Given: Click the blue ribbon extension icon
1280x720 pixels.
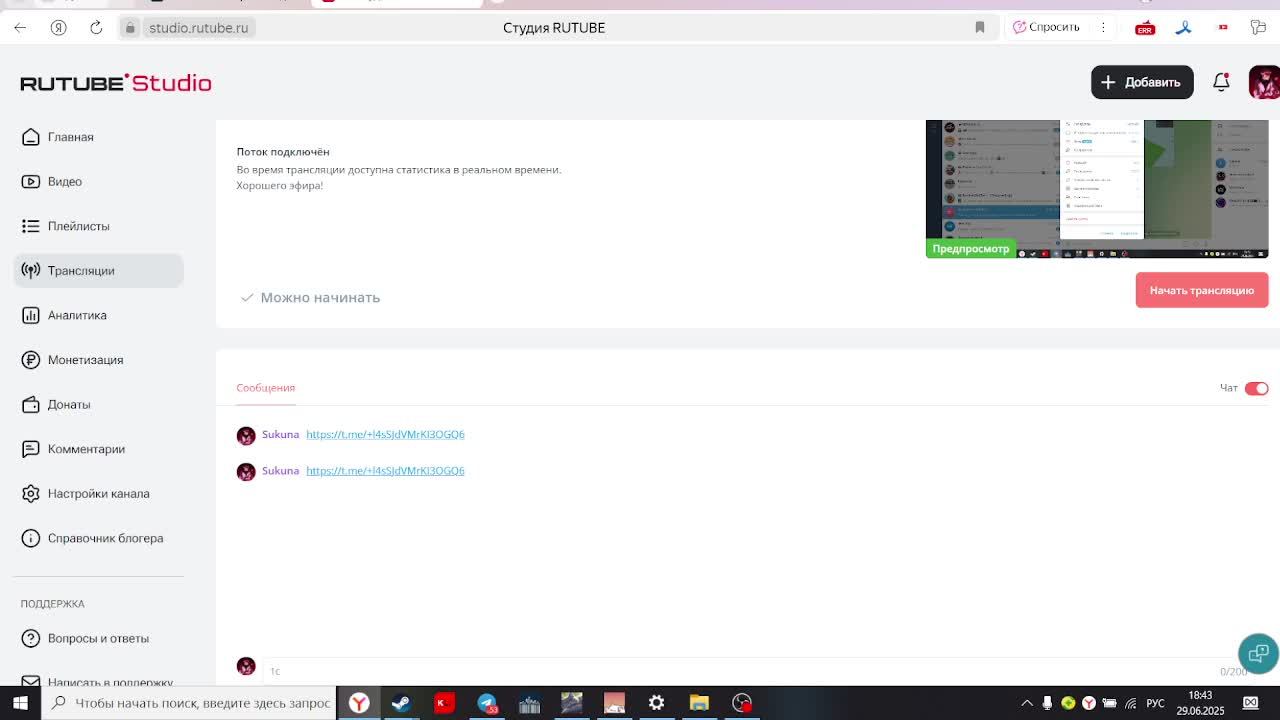Looking at the screenshot, I should point(1183,28).
